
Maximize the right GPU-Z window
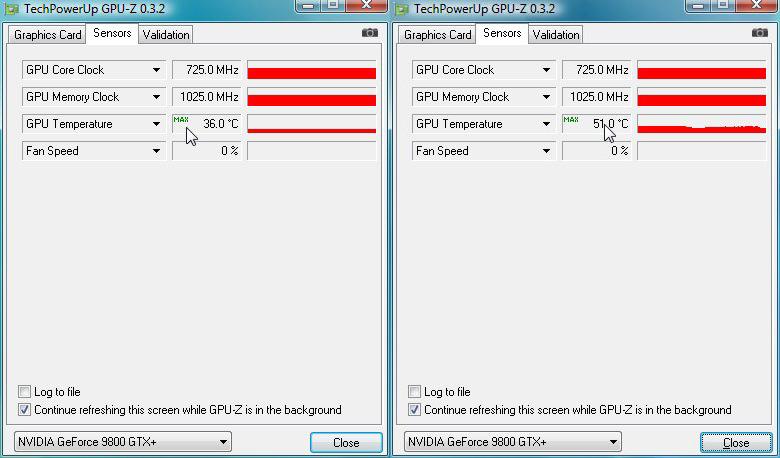tap(723, 5)
